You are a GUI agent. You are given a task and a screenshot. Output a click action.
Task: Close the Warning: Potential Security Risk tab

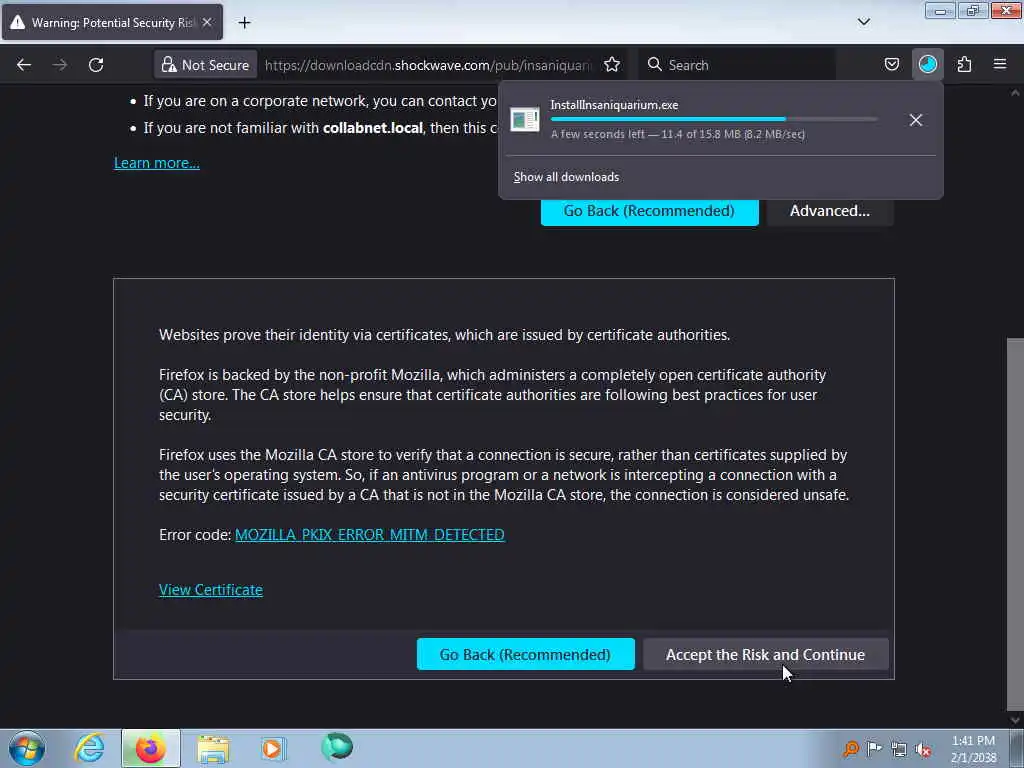pos(207,22)
